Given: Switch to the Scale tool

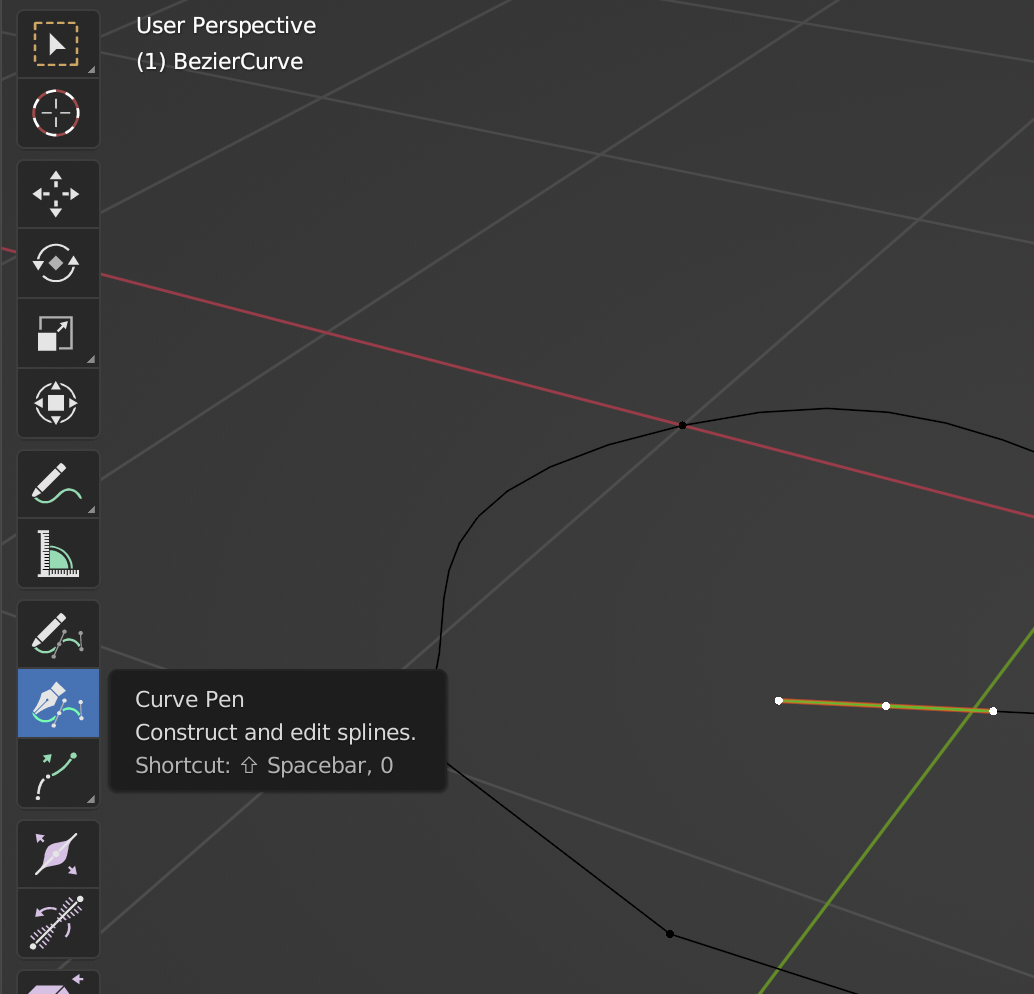Looking at the screenshot, I should 58,333.
